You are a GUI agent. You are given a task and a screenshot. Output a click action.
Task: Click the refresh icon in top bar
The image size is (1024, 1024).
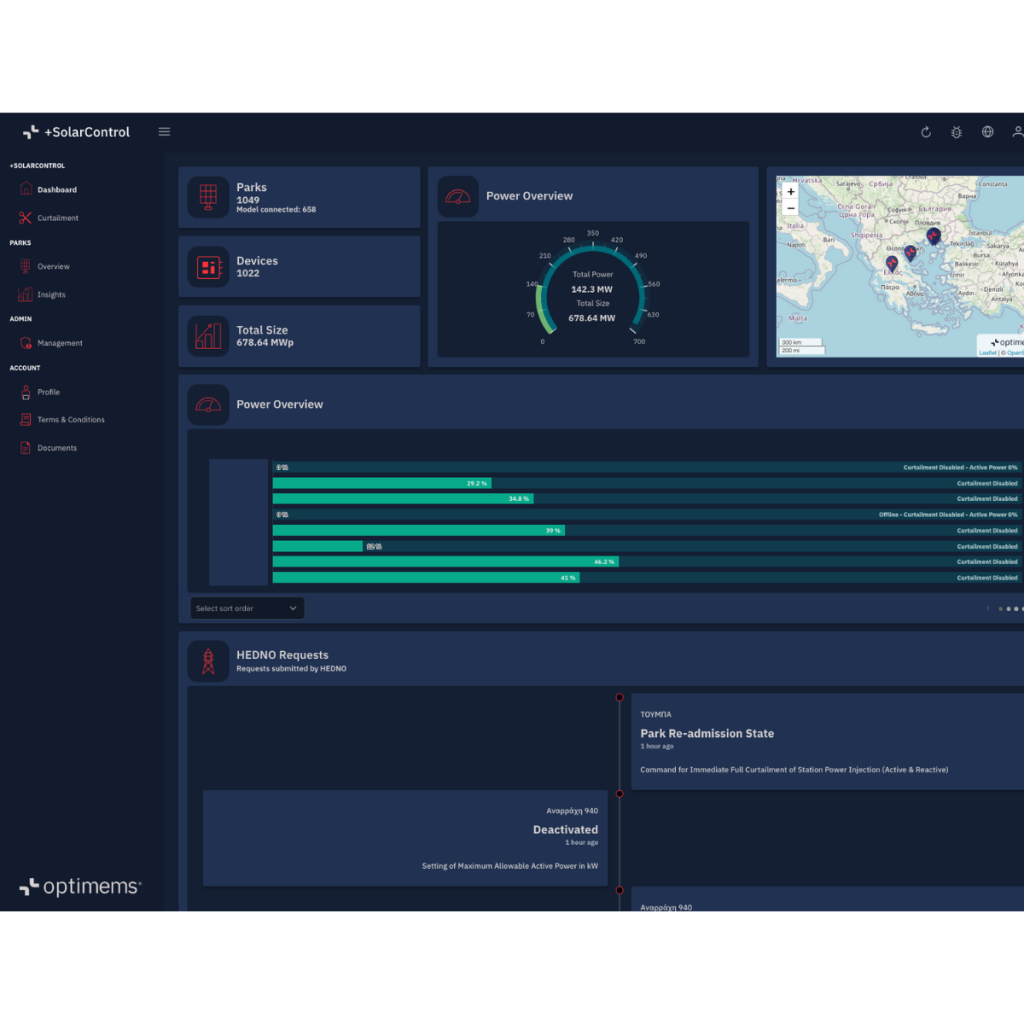point(926,132)
